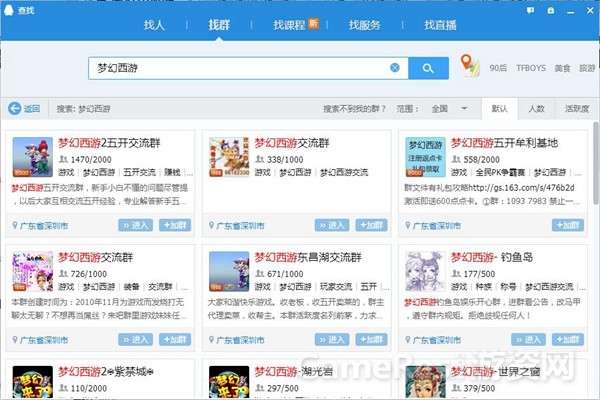The width and height of the screenshot is (600, 400).
Task: Open the feedback icon in title bar
Action: pos(530,10)
